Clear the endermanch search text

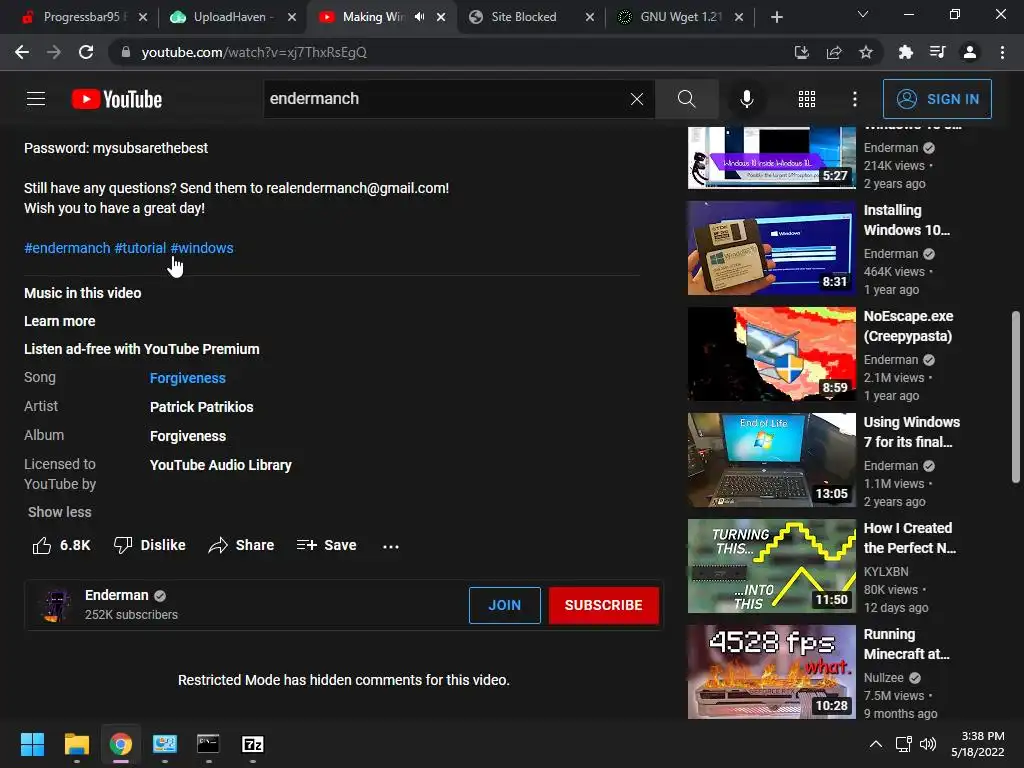(x=637, y=99)
